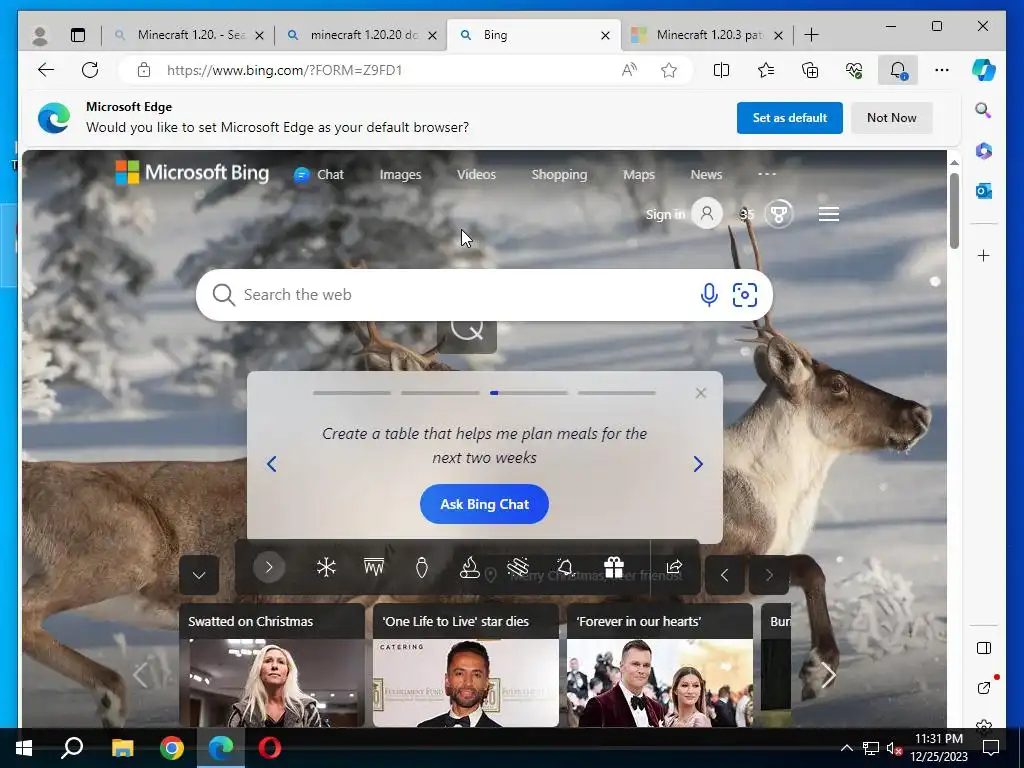Image resolution: width=1024 pixels, height=768 pixels.
Task: Expand holiday icon strip with round arrow
Action: click(268, 567)
